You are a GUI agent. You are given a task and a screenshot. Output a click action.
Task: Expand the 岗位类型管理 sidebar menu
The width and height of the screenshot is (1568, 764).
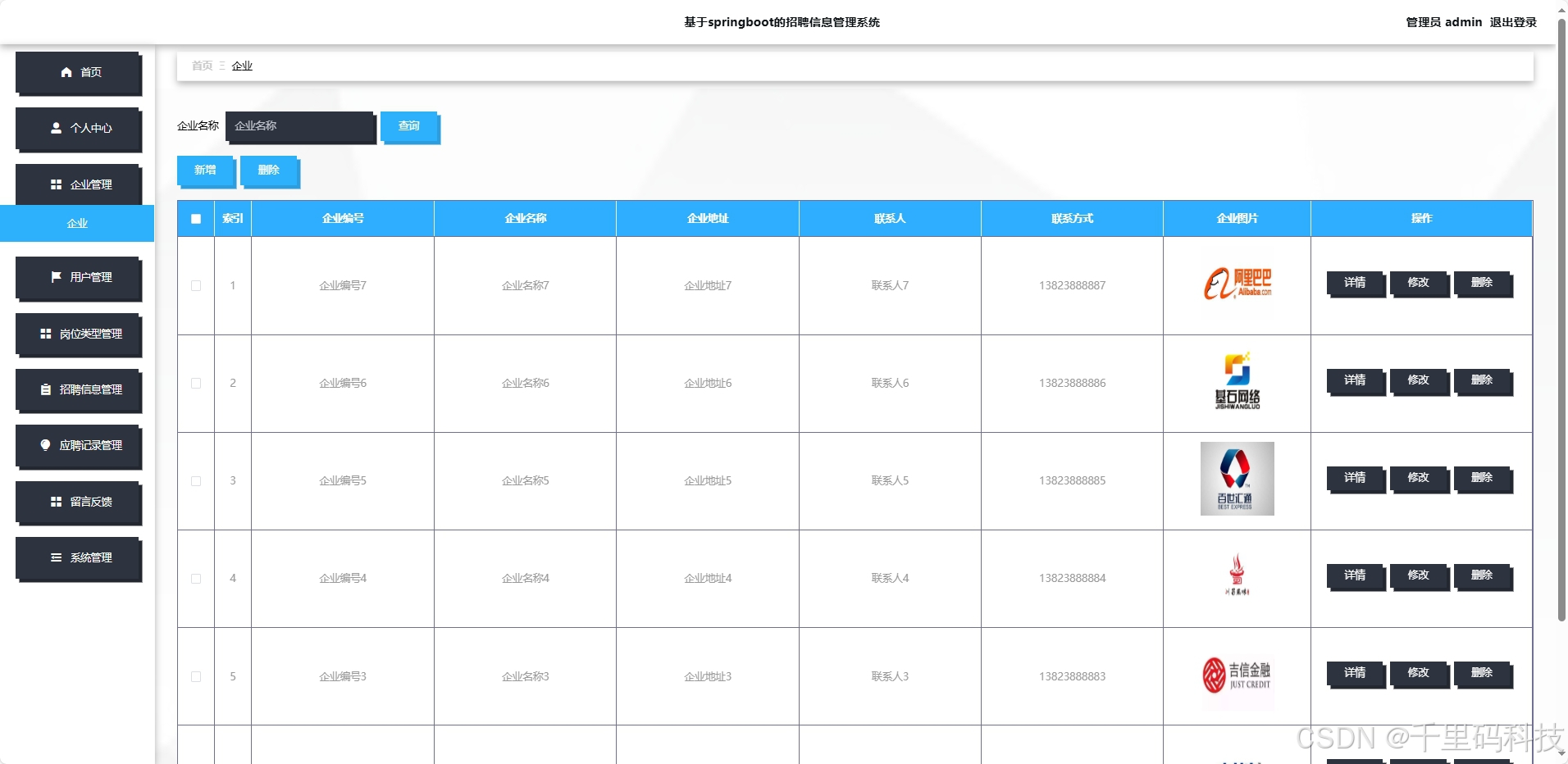click(x=79, y=334)
